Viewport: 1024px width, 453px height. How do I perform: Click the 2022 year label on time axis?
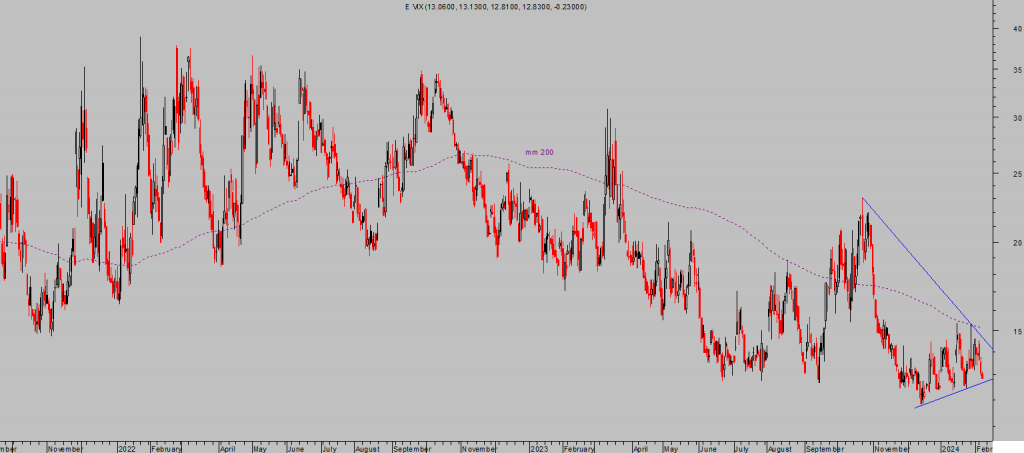127,449
